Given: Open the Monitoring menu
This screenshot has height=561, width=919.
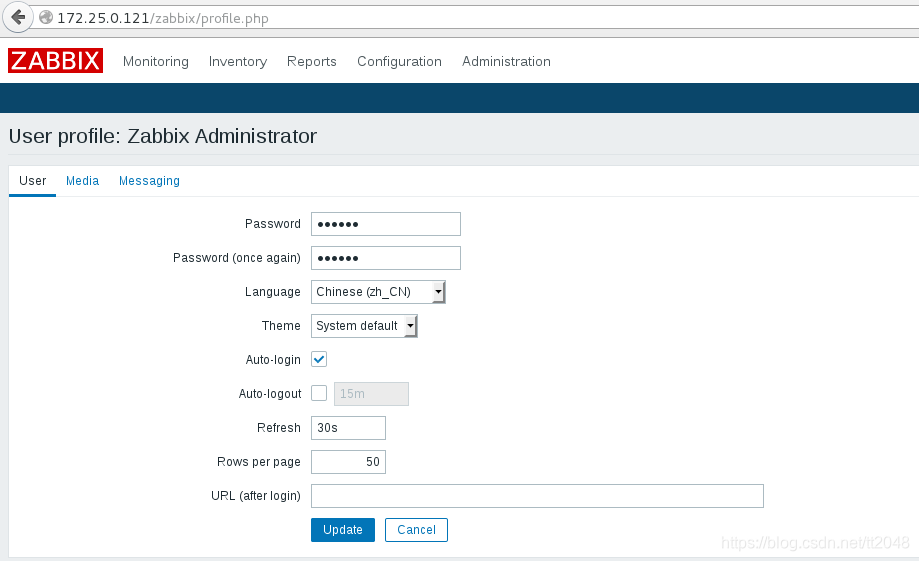Looking at the screenshot, I should [x=156, y=62].
